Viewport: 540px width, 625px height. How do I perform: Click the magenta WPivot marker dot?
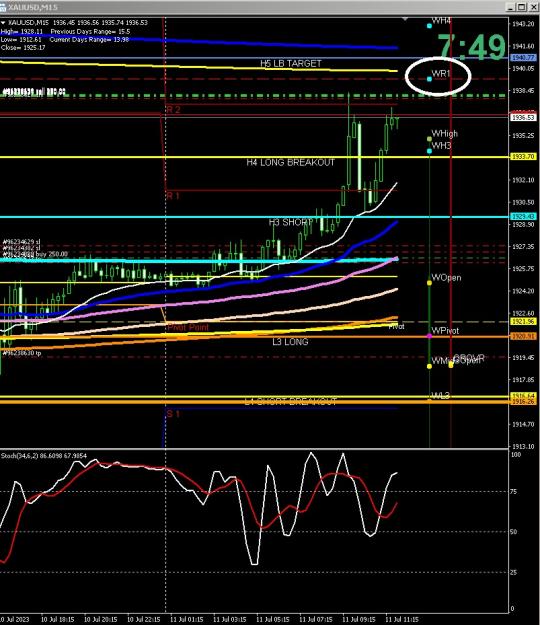point(429,336)
